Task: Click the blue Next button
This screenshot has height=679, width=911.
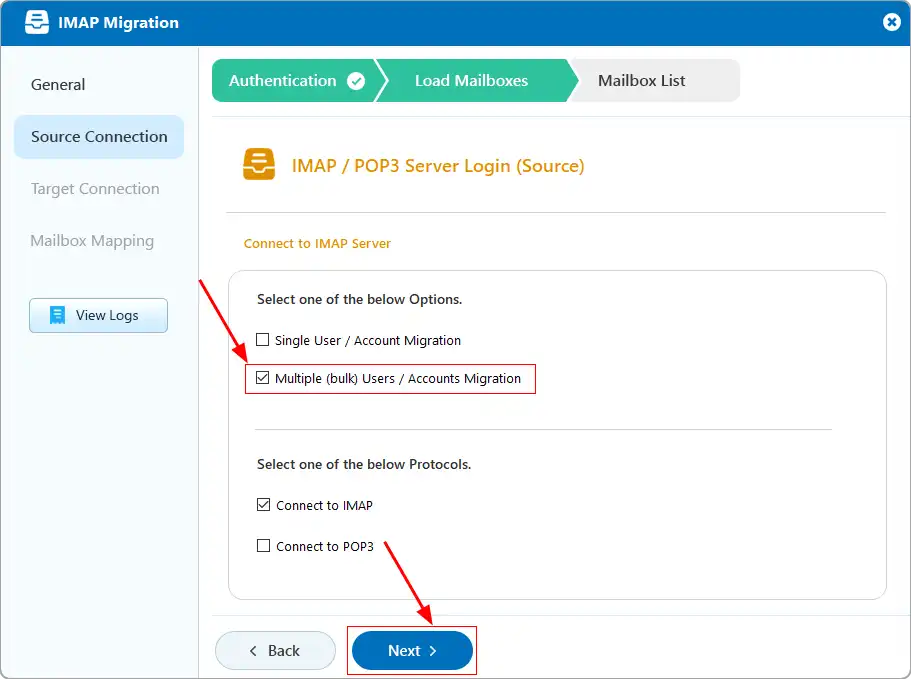Action: (412, 651)
